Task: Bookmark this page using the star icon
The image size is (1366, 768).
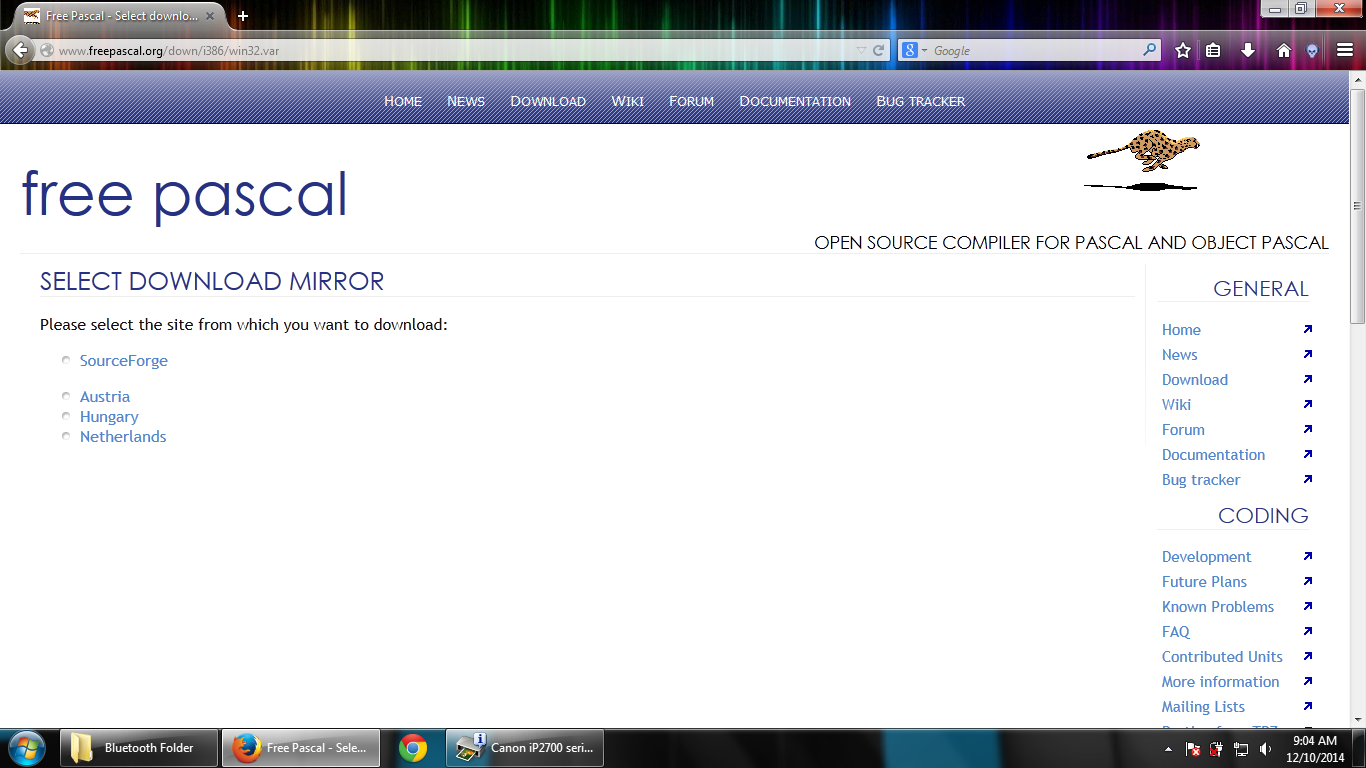Action: coord(1182,49)
